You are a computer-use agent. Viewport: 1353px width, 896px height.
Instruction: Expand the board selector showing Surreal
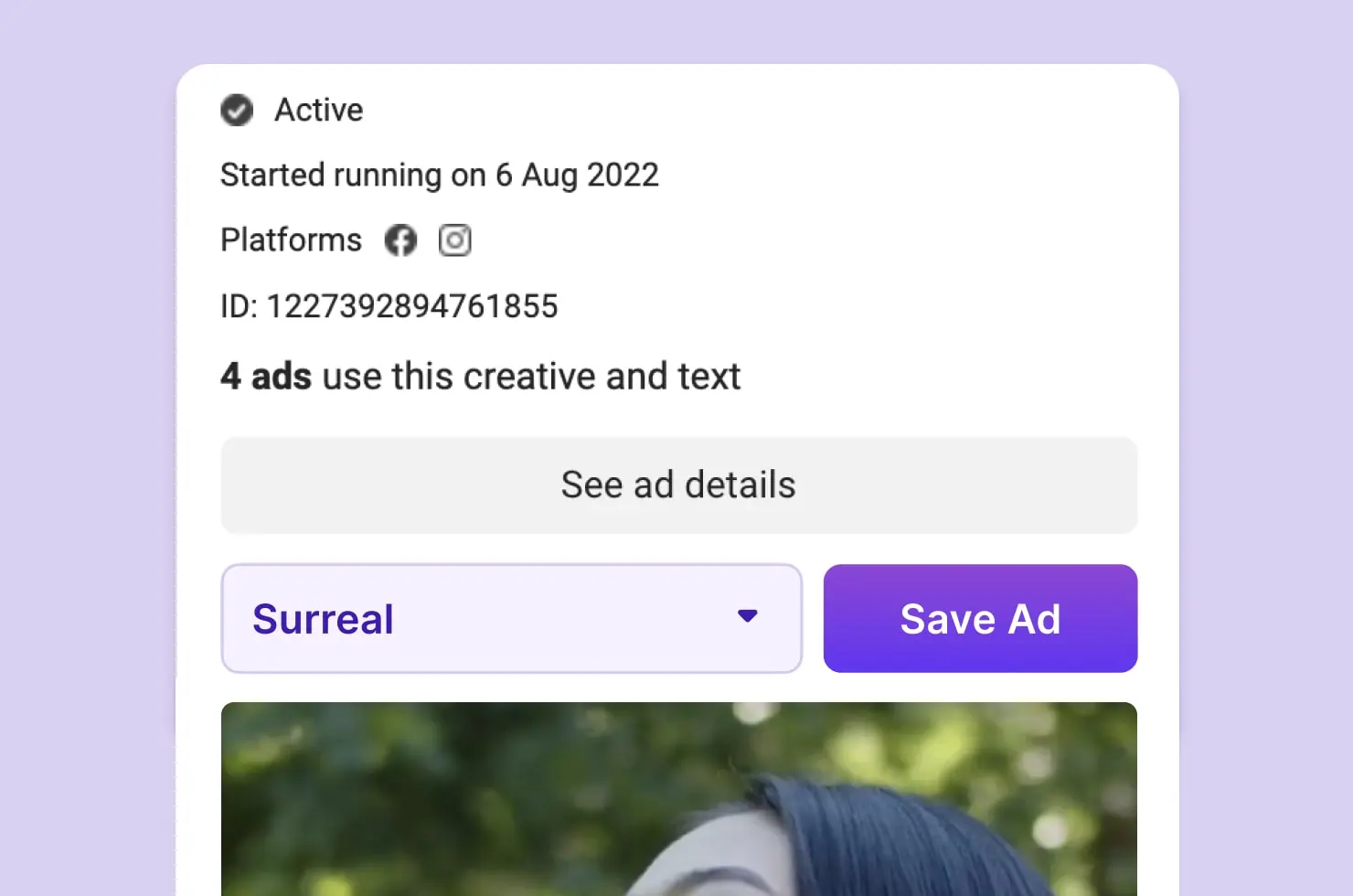coord(512,618)
